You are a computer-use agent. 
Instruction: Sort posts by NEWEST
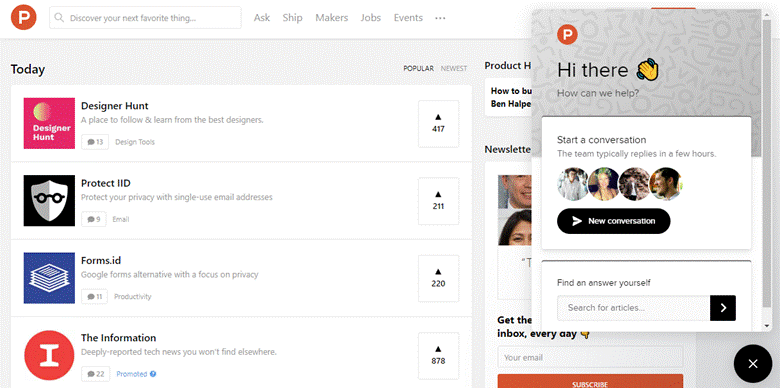pyautogui.click(x=454, y=69)
